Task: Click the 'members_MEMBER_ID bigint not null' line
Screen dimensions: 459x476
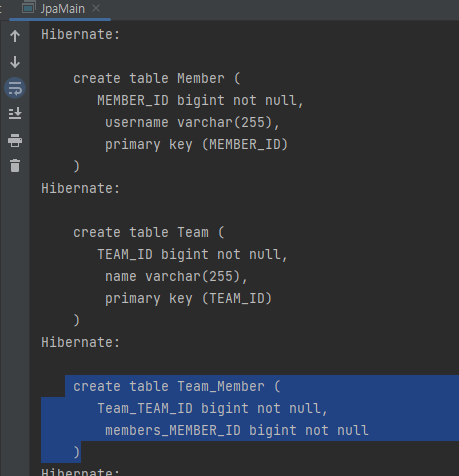Action: [x=237, y=431]
